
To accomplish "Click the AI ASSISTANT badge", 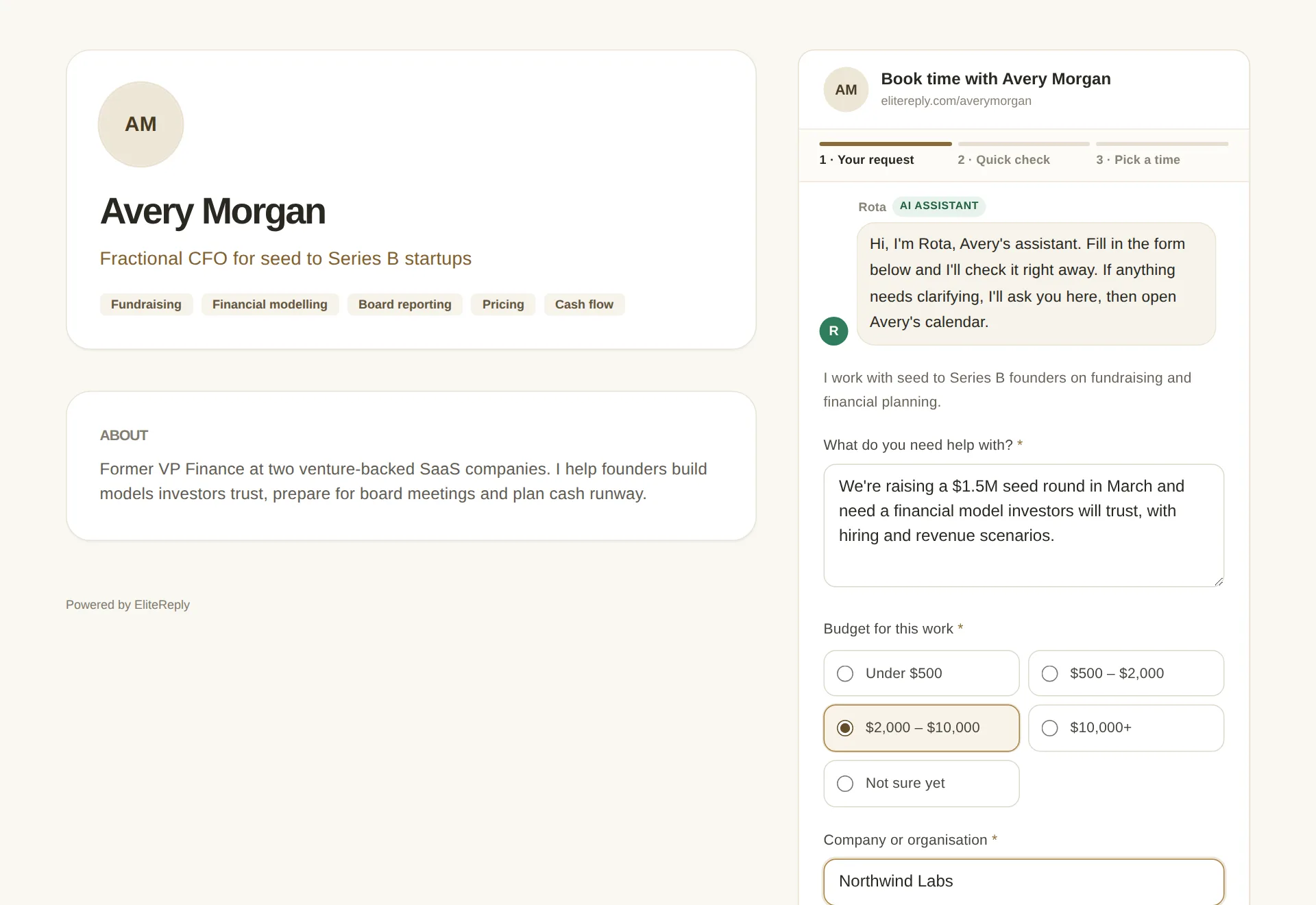I will pos(939,206).
